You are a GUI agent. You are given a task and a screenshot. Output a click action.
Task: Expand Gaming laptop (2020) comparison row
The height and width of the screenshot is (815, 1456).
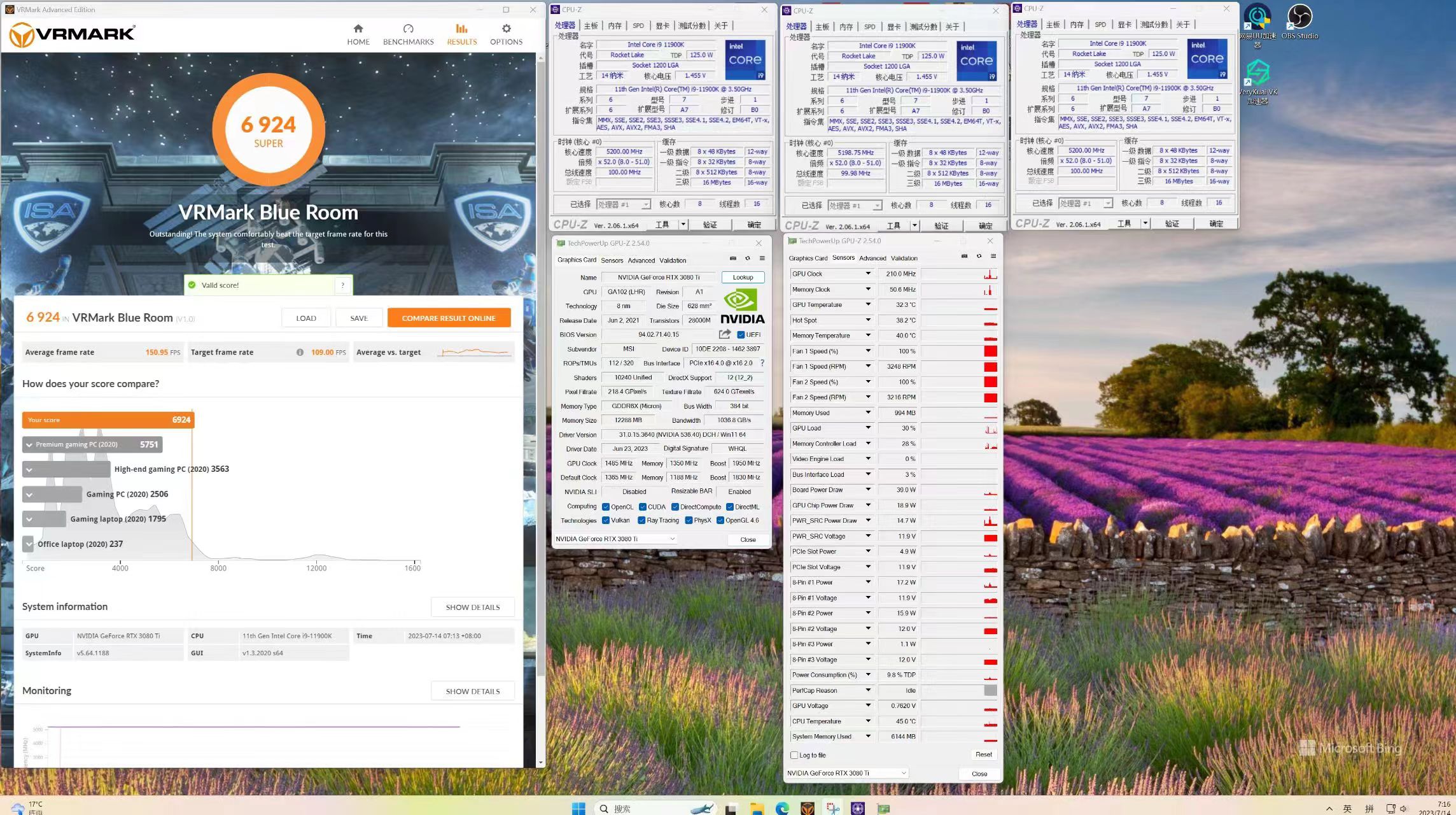[x=29, y=520]
